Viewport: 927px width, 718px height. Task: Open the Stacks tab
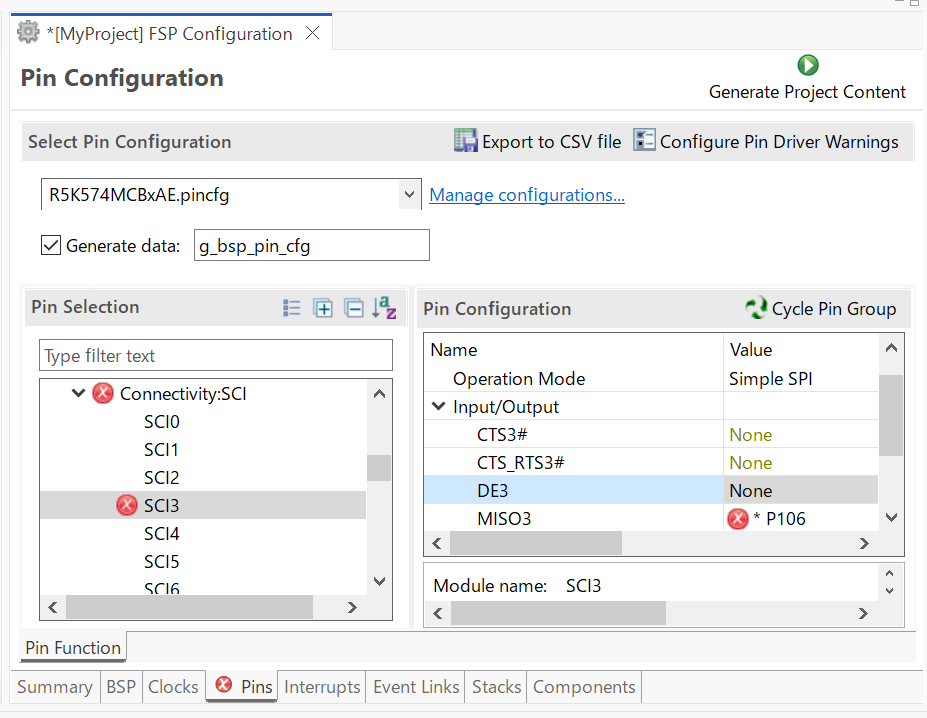pos(496,687)
